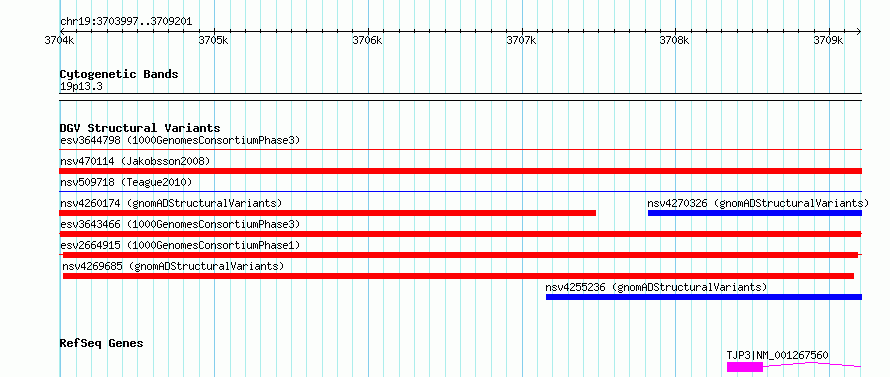Viewport: 890px width, 377px height.
Task: Open the nsv509718 Teague2010 variant label
Action: 126,182
